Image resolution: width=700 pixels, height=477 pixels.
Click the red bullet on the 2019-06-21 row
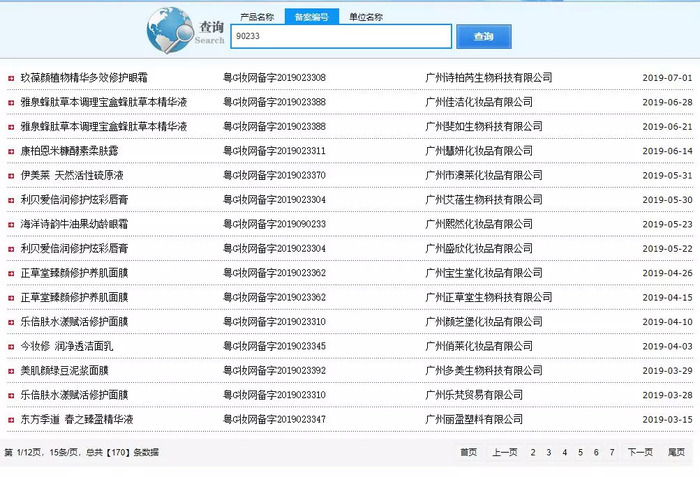11,127
